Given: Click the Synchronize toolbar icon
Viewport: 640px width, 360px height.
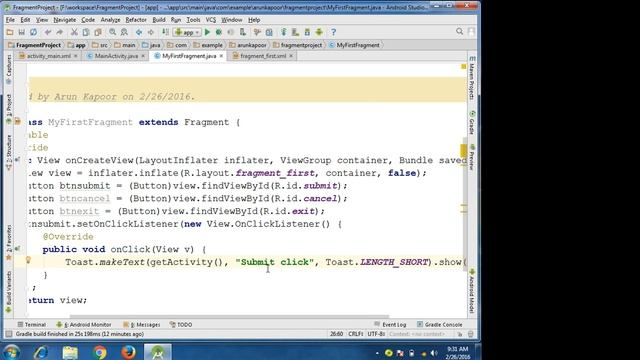Looking at the screenshot, I should point(33,32).
